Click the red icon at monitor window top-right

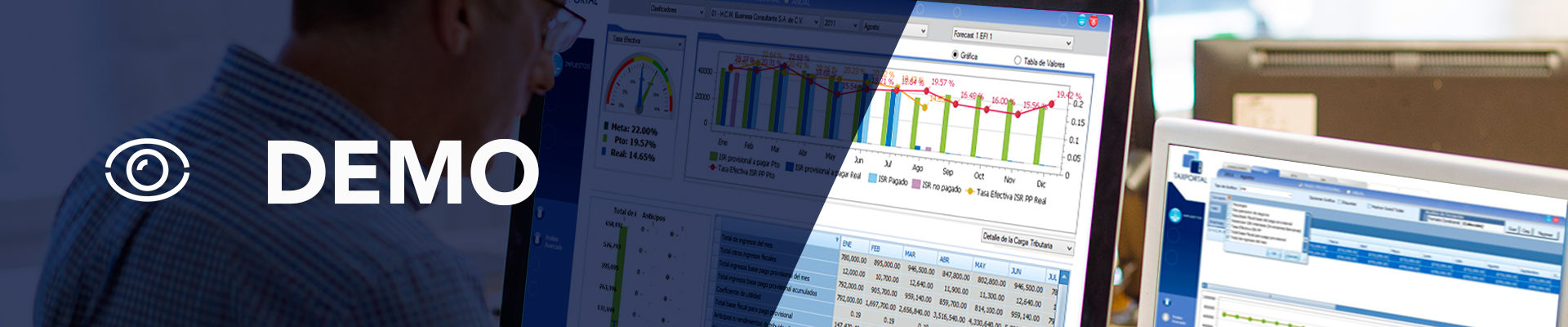[1093, 22]
